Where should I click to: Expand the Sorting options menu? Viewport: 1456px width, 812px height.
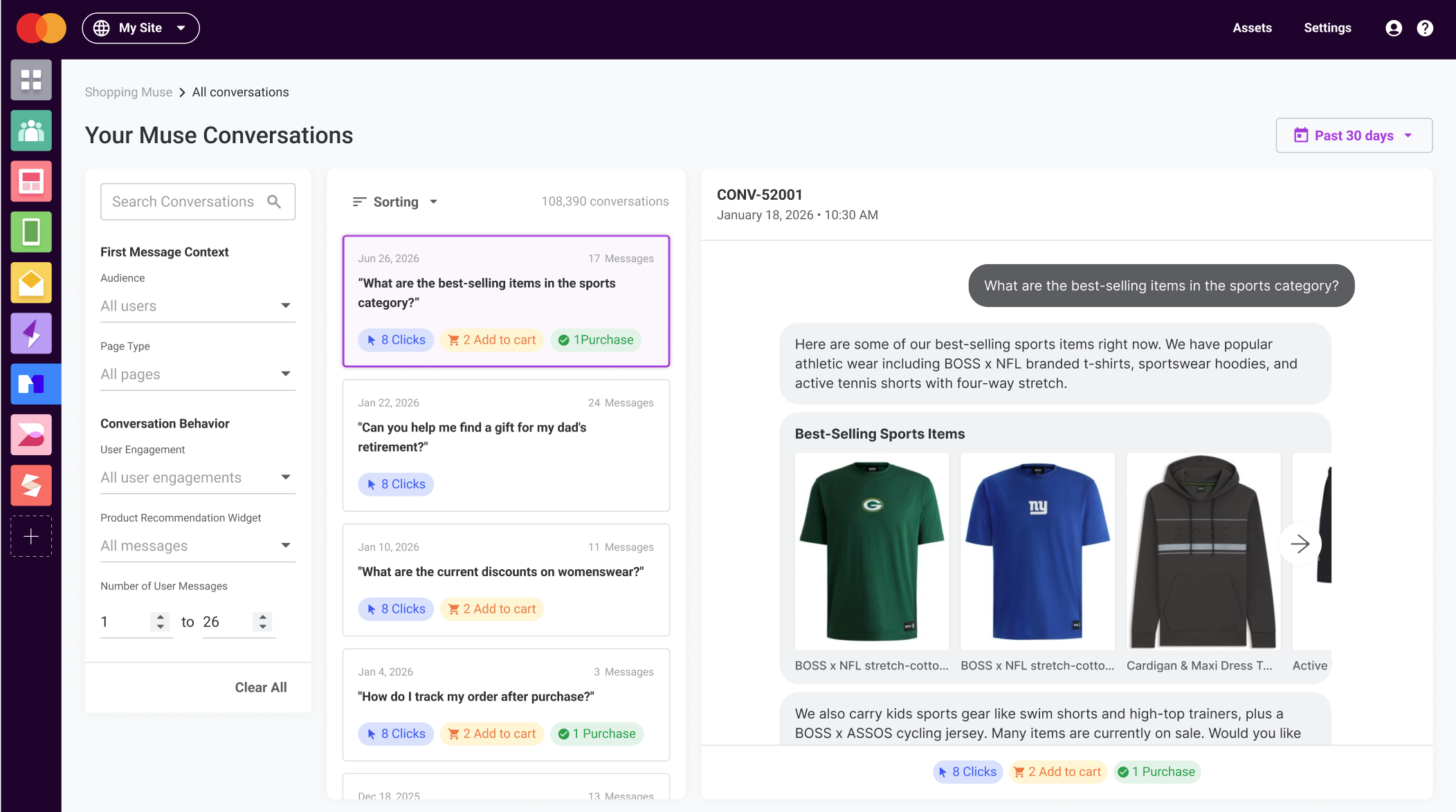[x=395, y=202]
